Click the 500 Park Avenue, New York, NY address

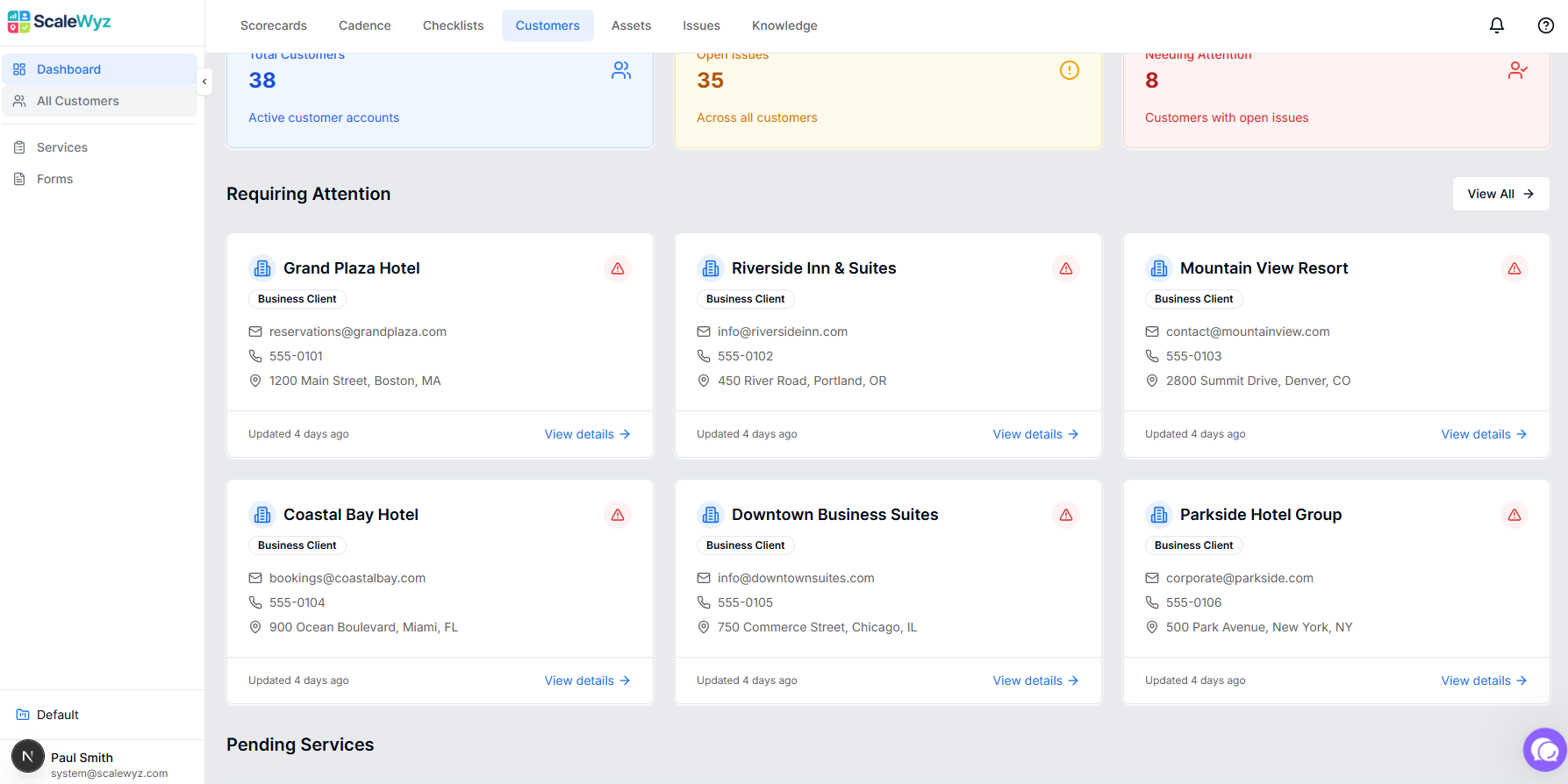pyautogui.click(x=1259, y=627)
